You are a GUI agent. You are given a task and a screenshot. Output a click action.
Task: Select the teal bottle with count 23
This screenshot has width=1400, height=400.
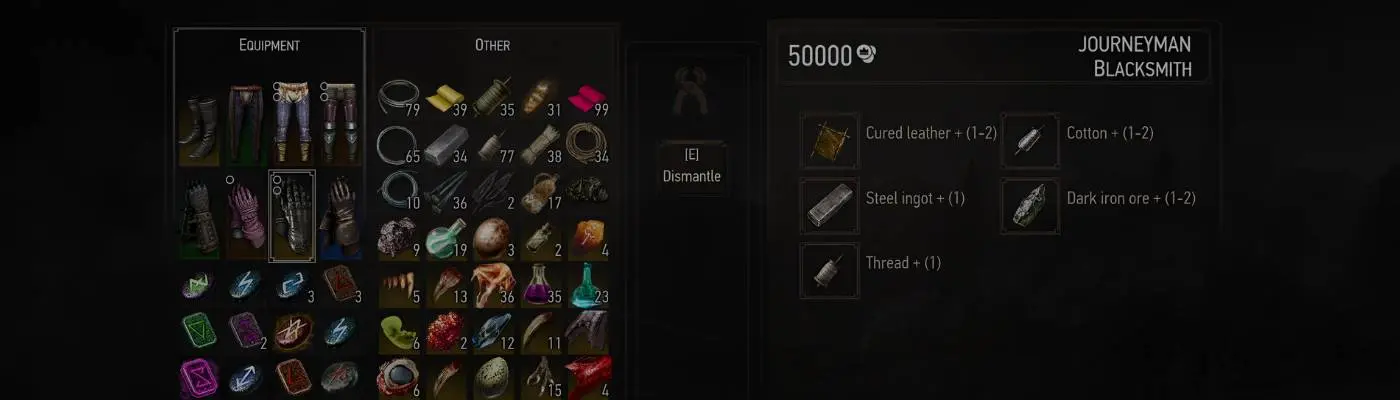tap(588, 285)
